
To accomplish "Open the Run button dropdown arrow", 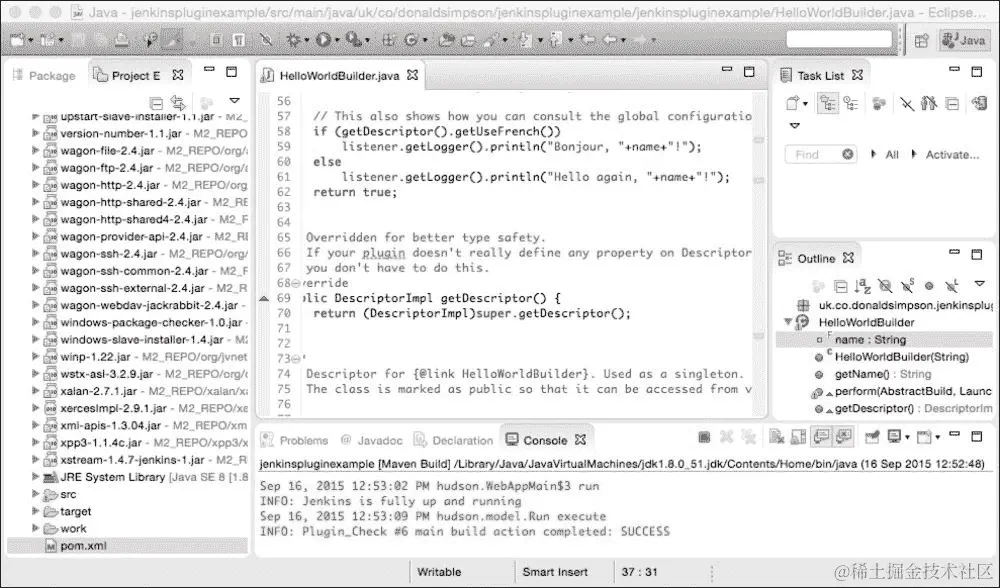I will click(x=337, y=41).
